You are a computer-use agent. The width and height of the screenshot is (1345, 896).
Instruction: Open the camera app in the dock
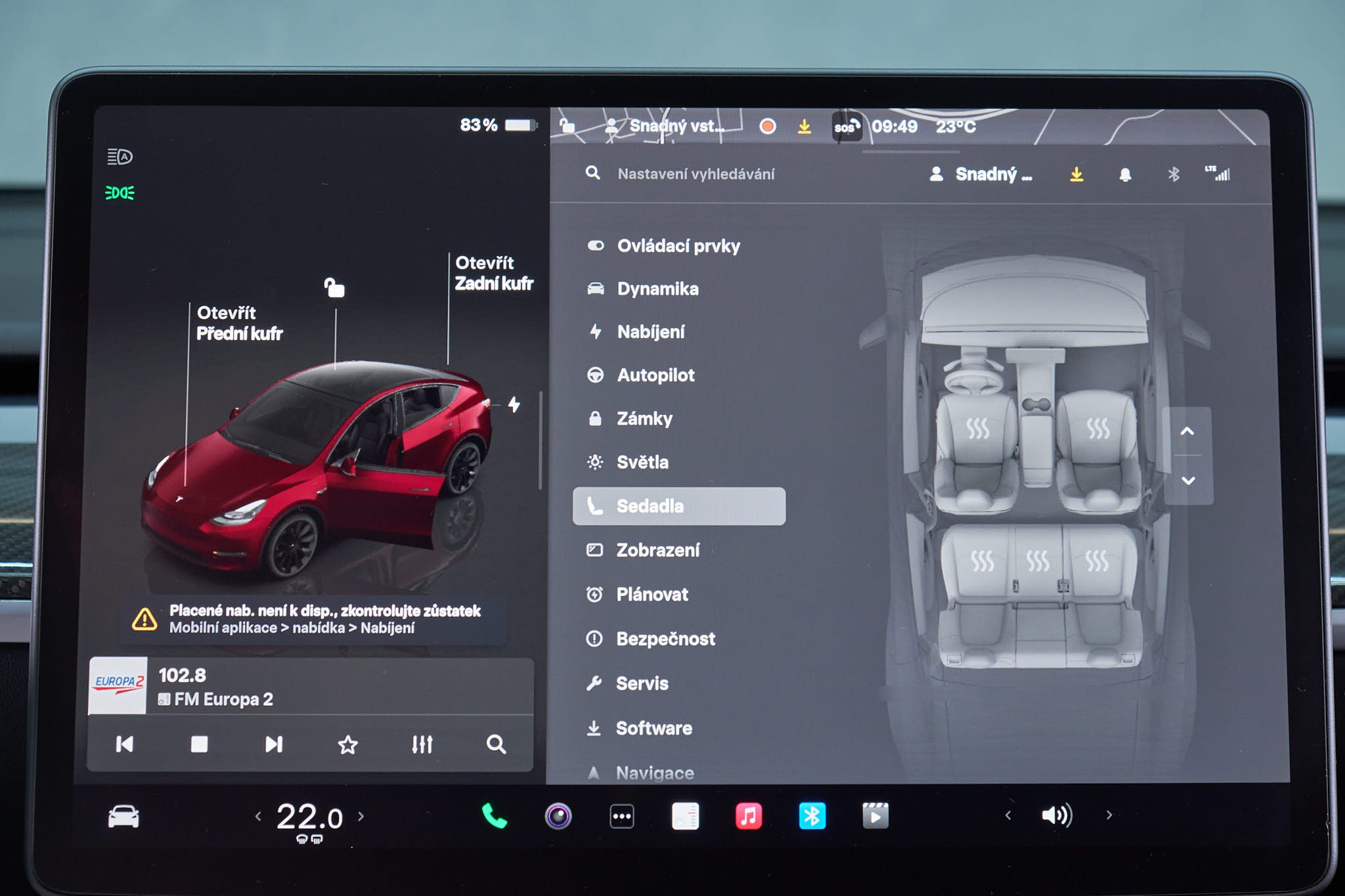pyautogui.click(x=558, y=816)
